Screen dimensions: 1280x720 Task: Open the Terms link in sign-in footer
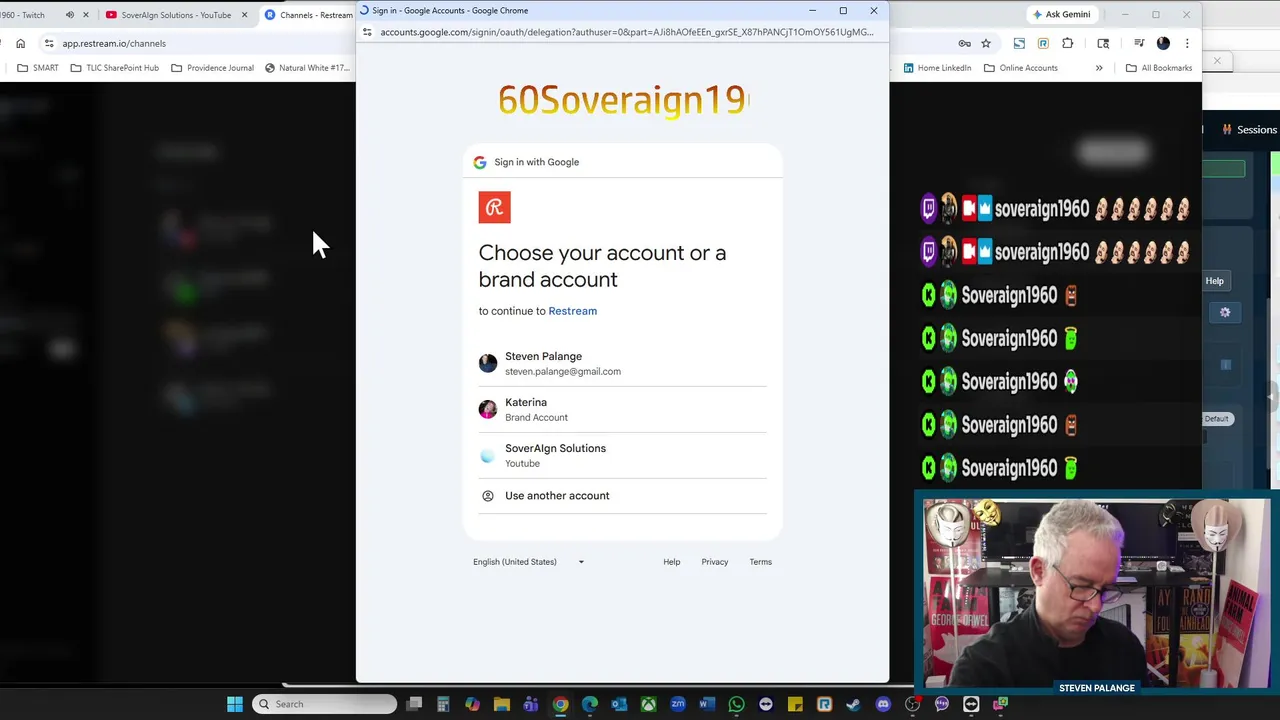760,562
